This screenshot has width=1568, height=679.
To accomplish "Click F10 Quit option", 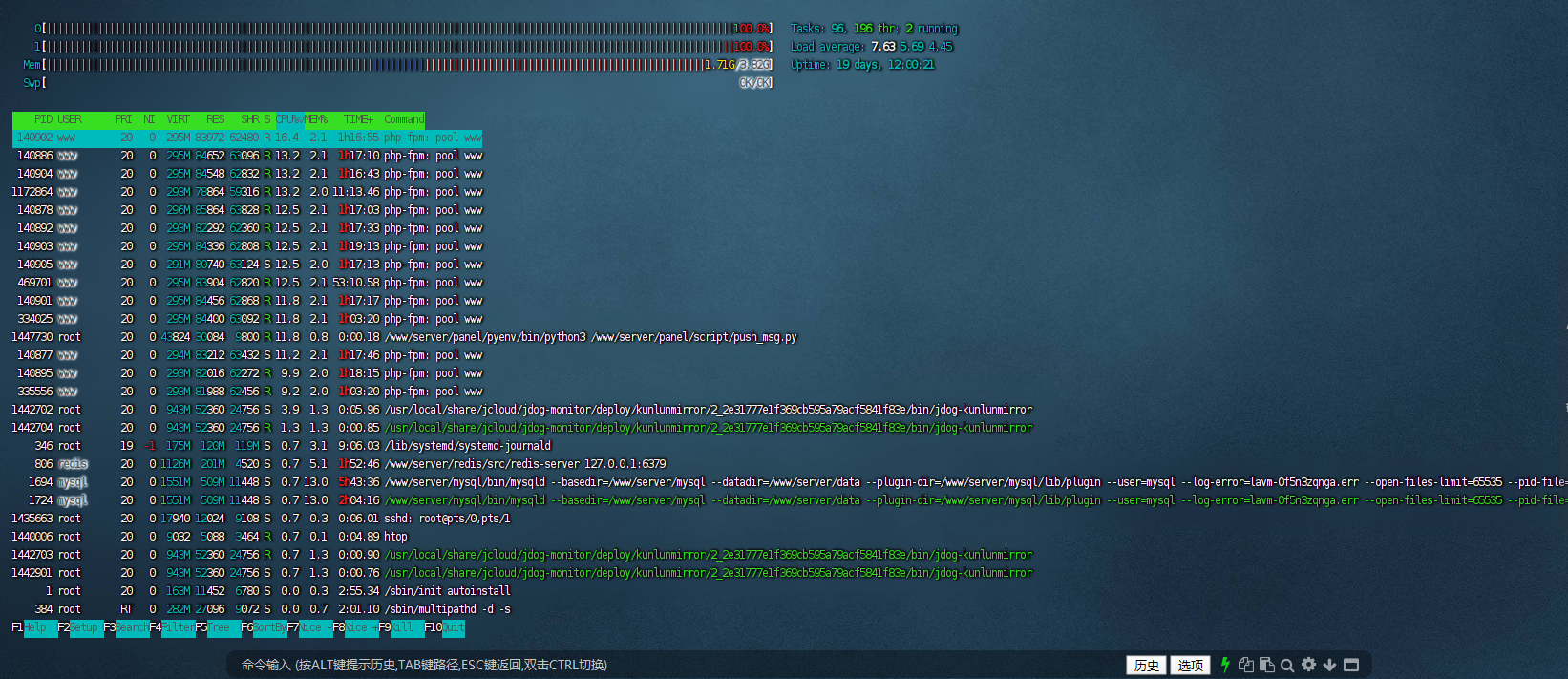I will [445, 627].
